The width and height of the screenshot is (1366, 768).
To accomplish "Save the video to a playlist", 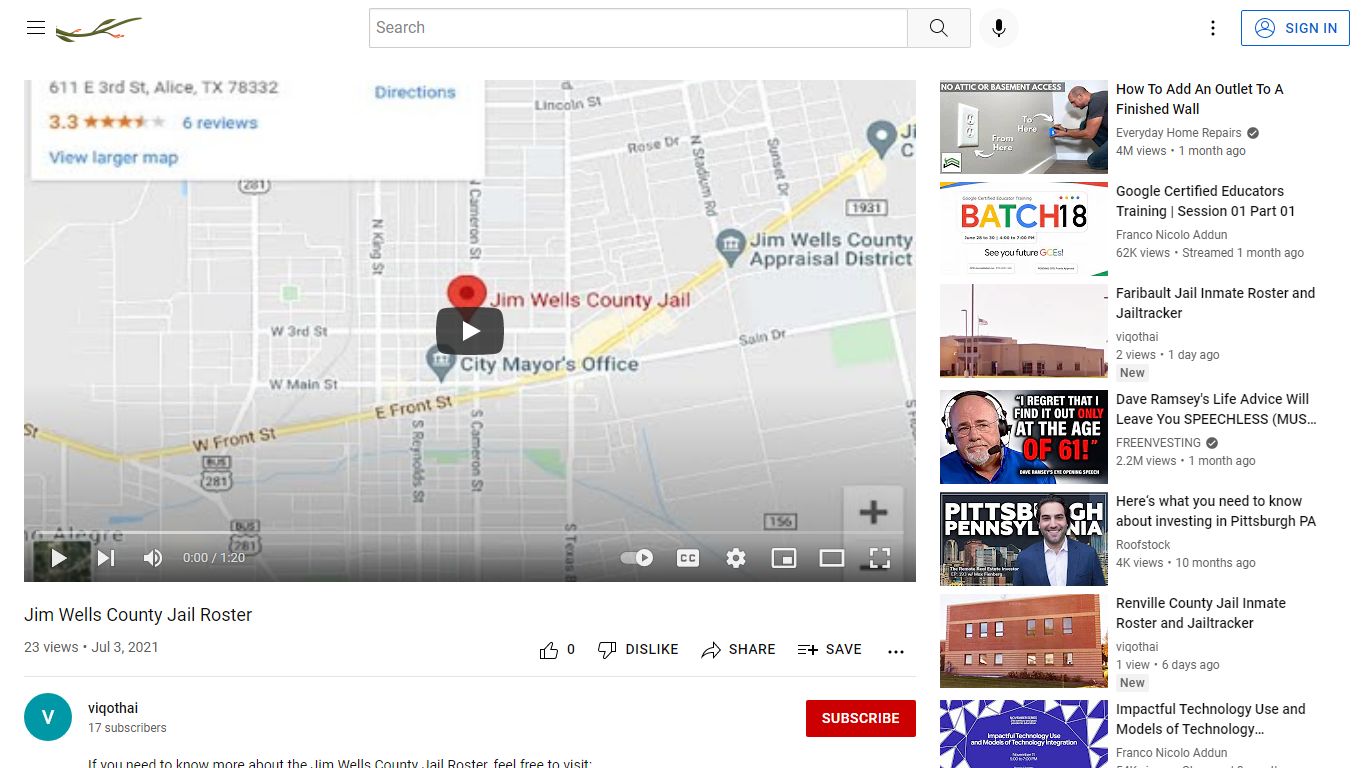I will [829, 650].
